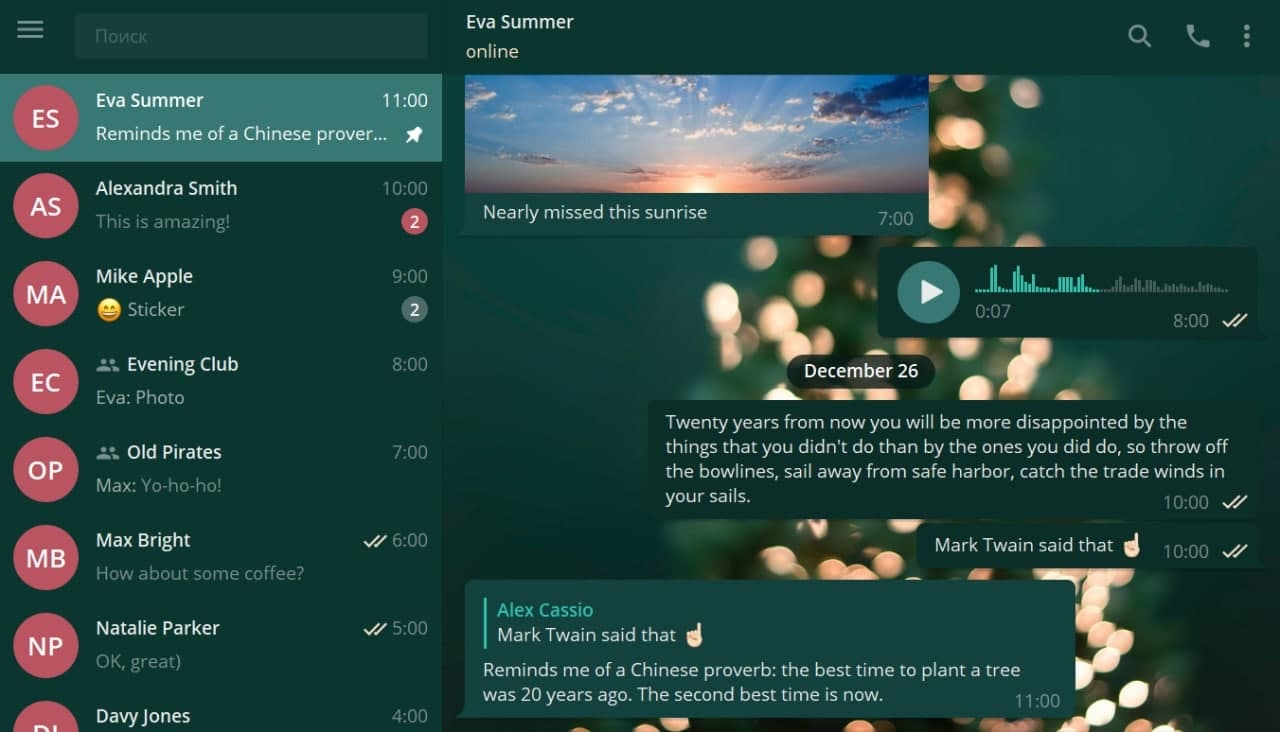Click the pin icon on Eva Summer chat
The image size is (1280, 732).
[414, 134]
